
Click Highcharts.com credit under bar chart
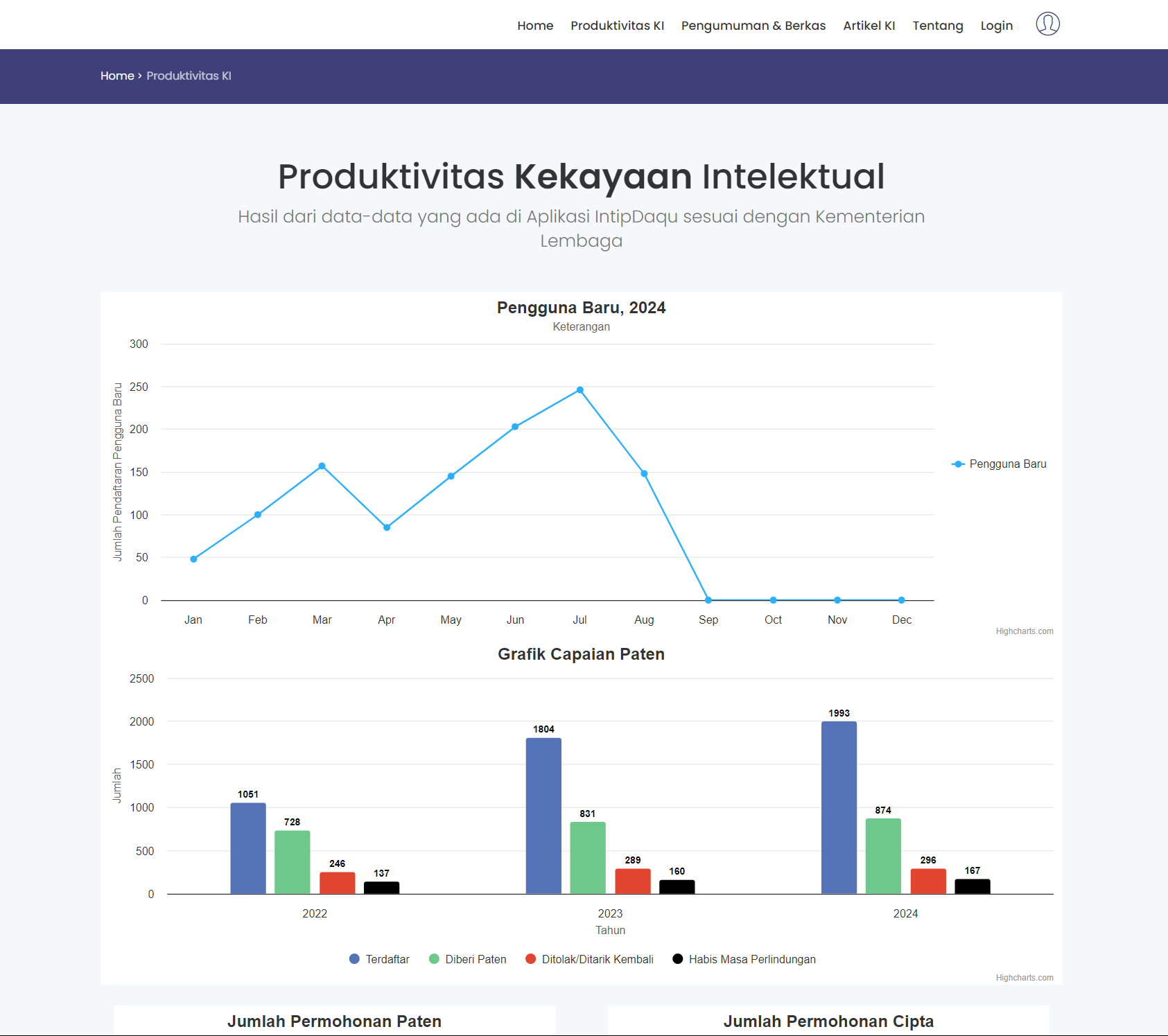(1025, 978)
